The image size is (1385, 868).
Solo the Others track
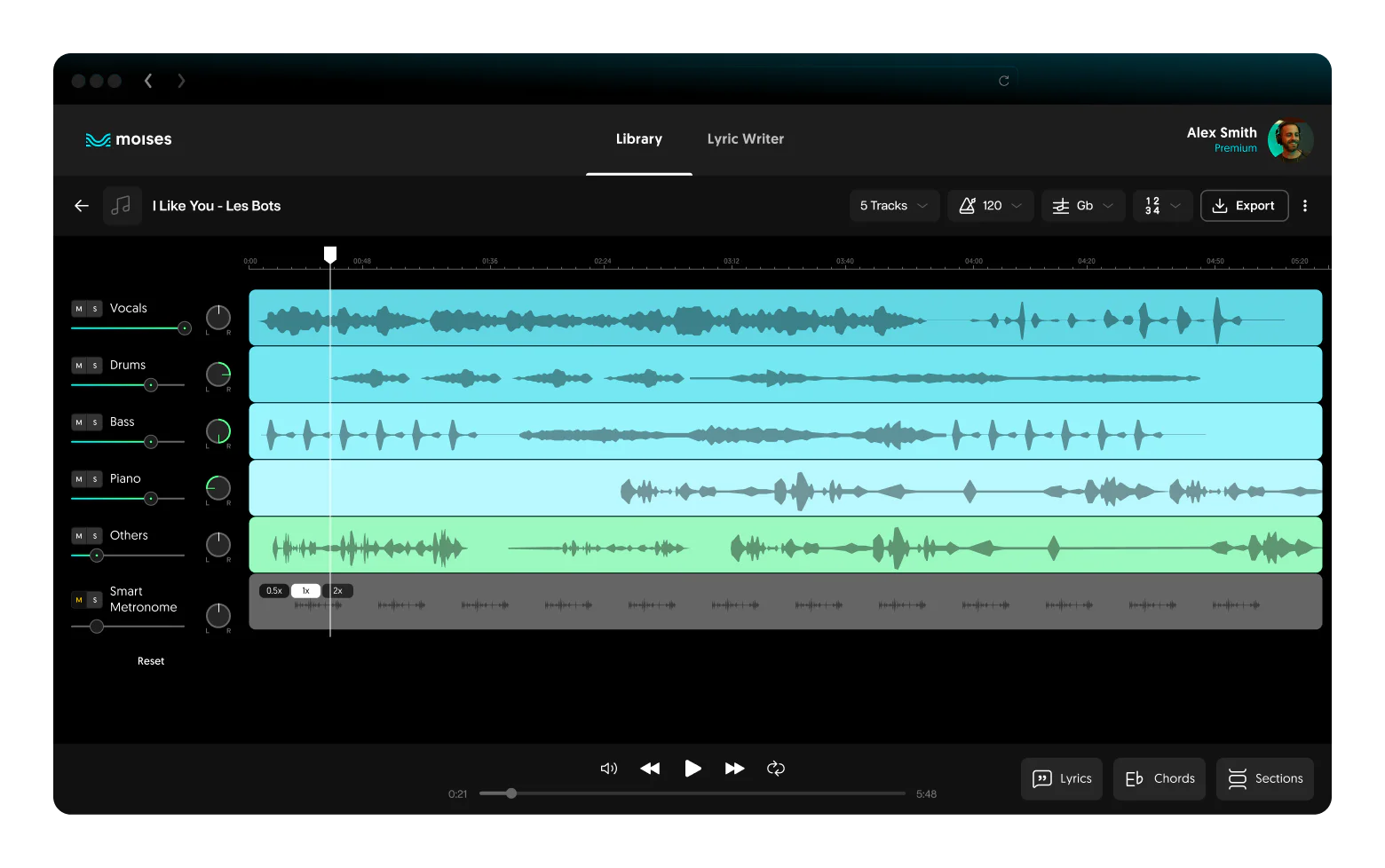tap(95, 536)
